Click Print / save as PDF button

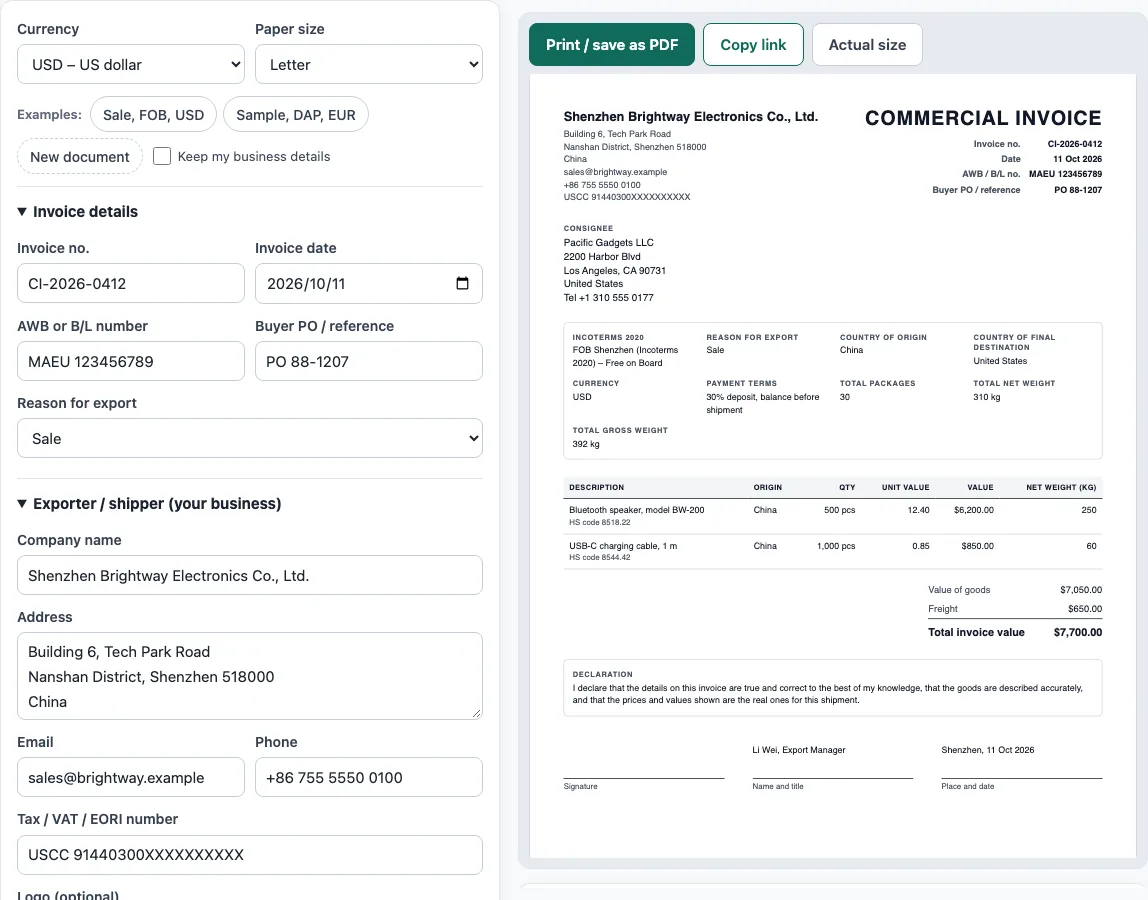pos(612,45)
